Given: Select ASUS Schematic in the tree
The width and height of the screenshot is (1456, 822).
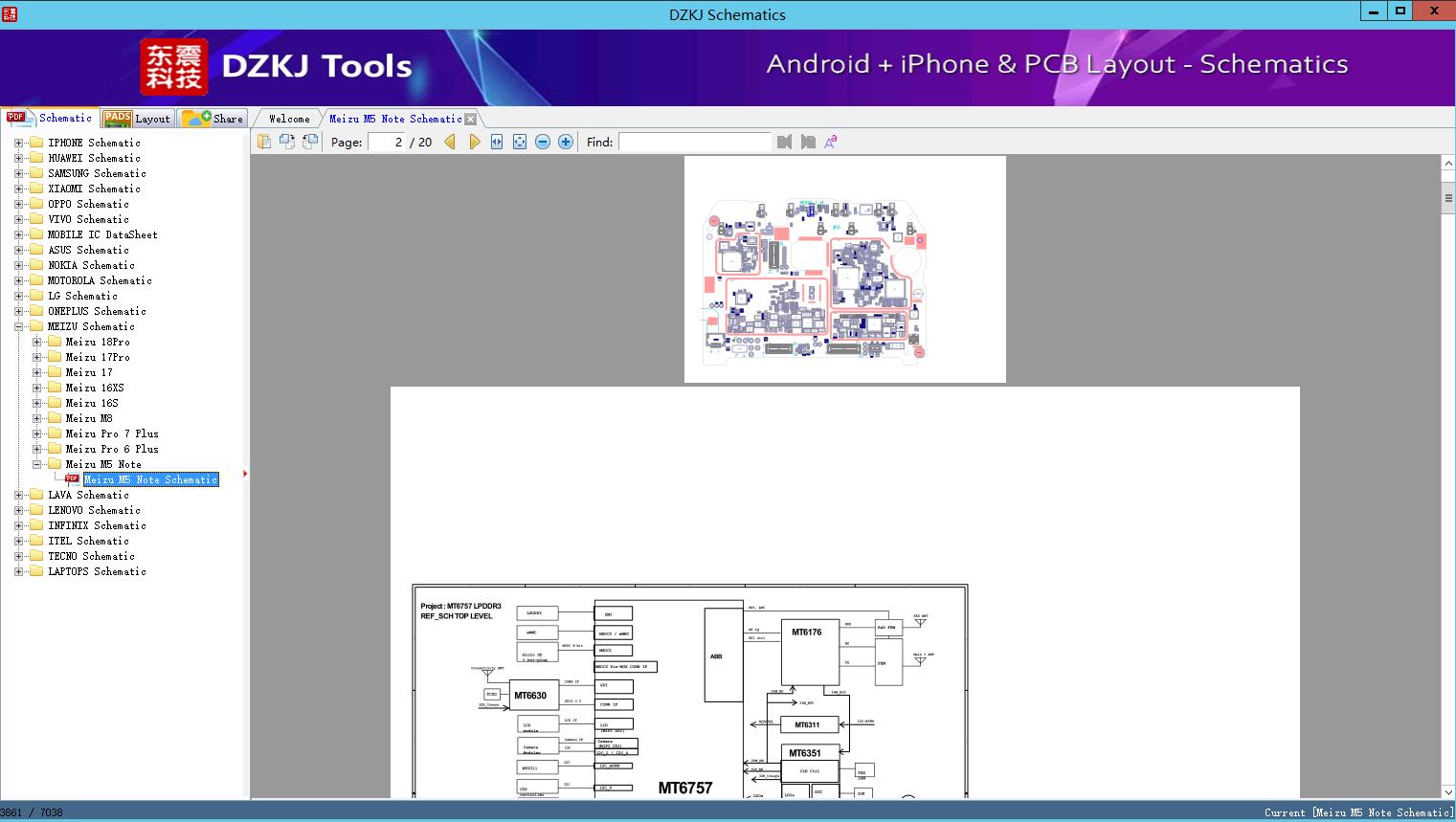Looking at the screenshot, I should pyautogui.click(x=88, y=250).
